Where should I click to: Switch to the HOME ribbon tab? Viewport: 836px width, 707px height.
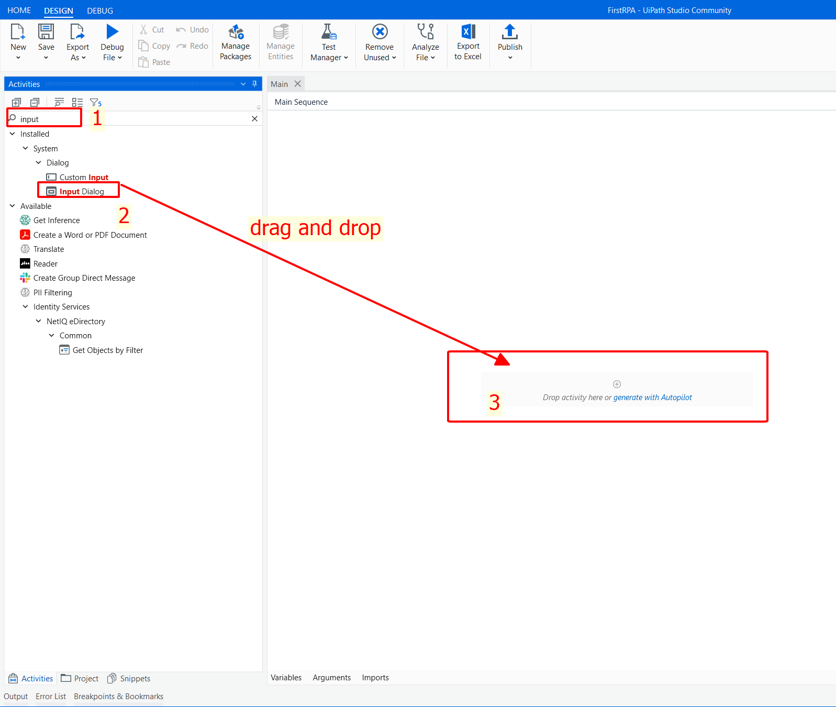(19, 10)
